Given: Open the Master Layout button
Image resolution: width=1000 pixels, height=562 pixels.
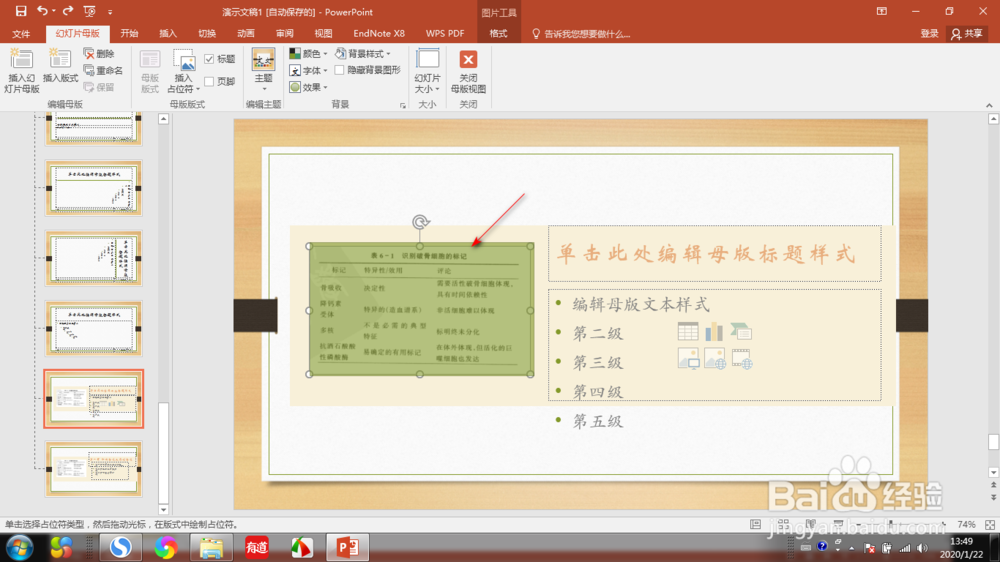Looking at the screenshot, I should pos(150,71).
